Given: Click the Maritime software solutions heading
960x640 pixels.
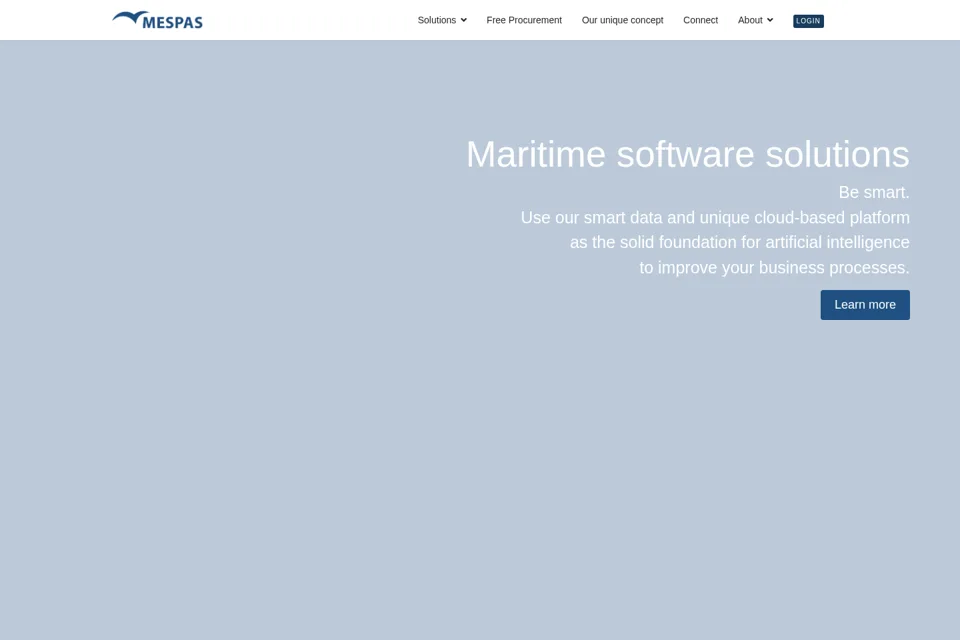Looking at the screenshot, I should tap(688, 154).
